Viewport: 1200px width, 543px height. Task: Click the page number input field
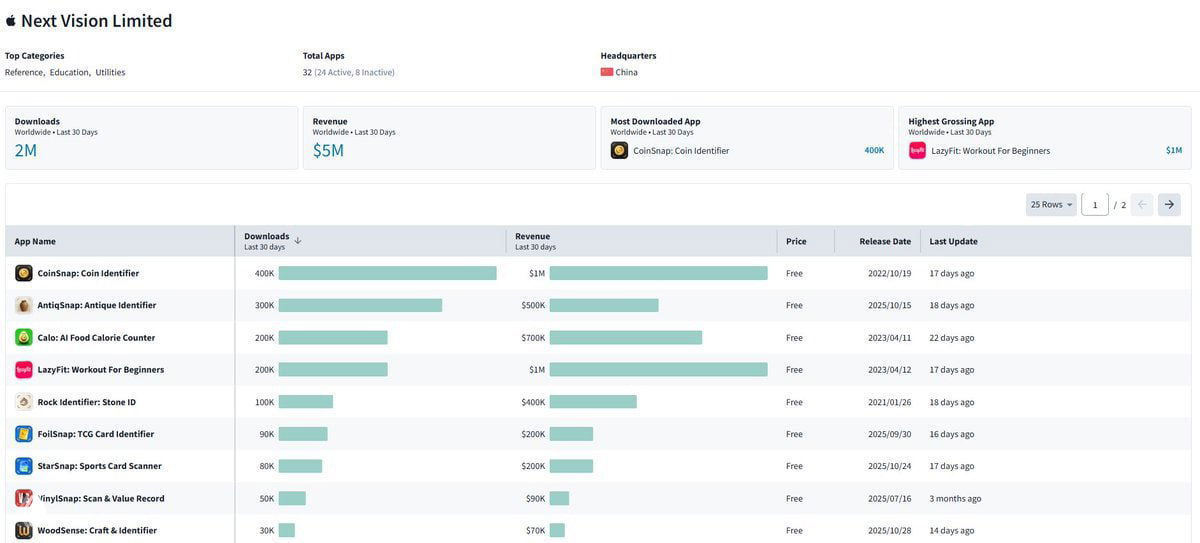1094,205
